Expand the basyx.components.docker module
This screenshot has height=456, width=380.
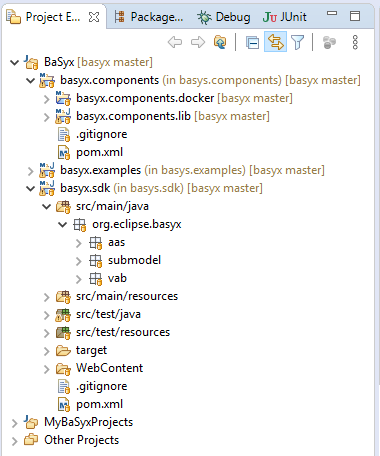pyautogui.click(x=46, y=99)
